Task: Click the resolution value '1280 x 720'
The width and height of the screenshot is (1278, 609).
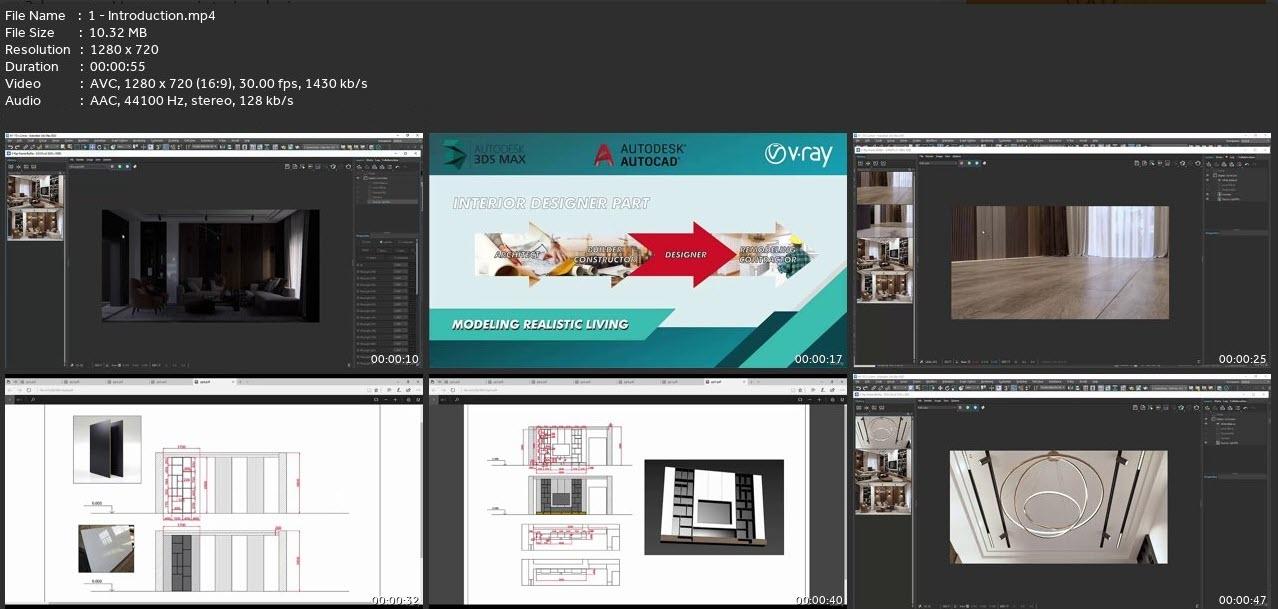Action: pyautogui.click(x=124, y=49)
